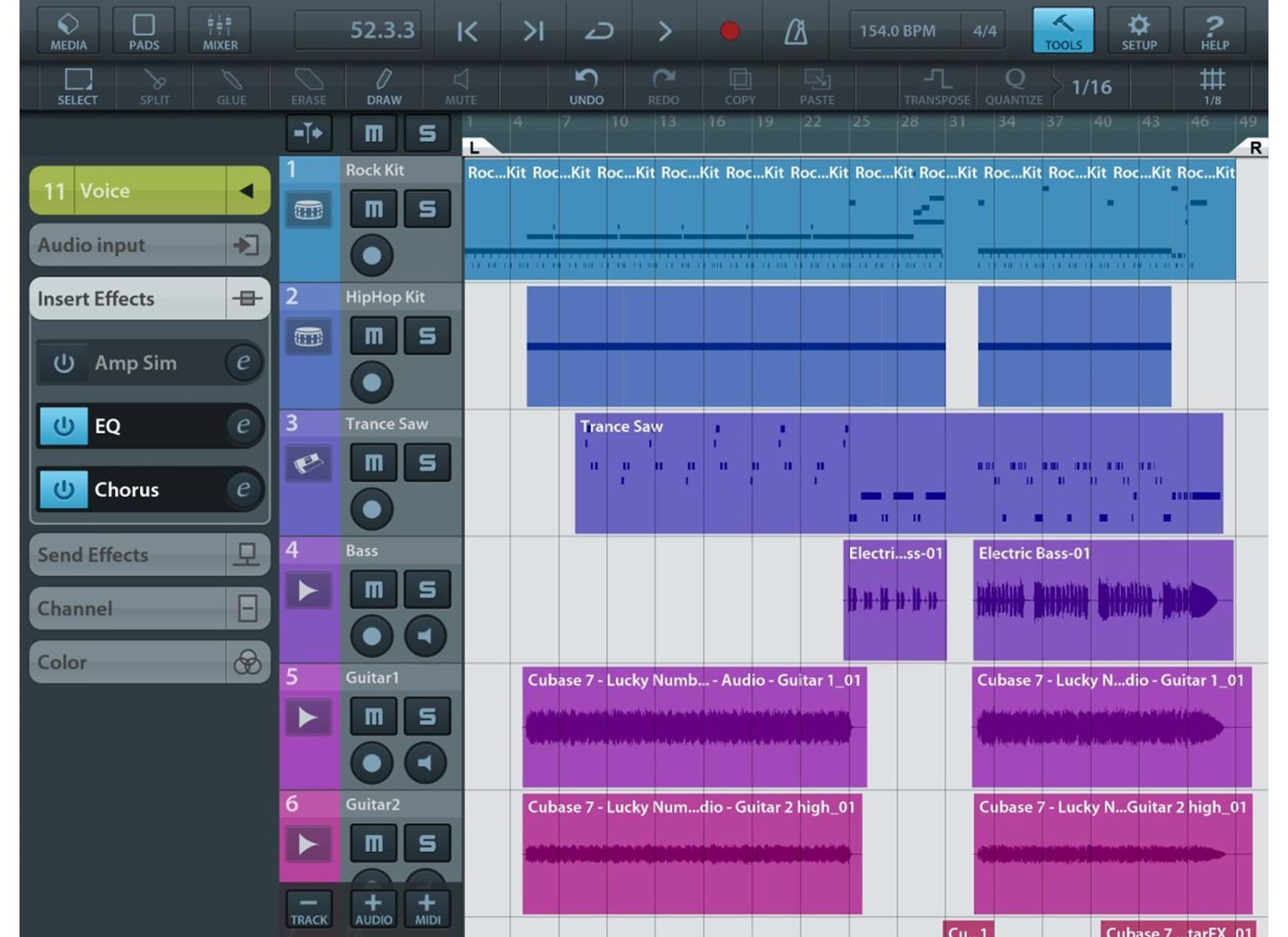
Task: Choose the Glue tool
Action: tap(231, 87)
